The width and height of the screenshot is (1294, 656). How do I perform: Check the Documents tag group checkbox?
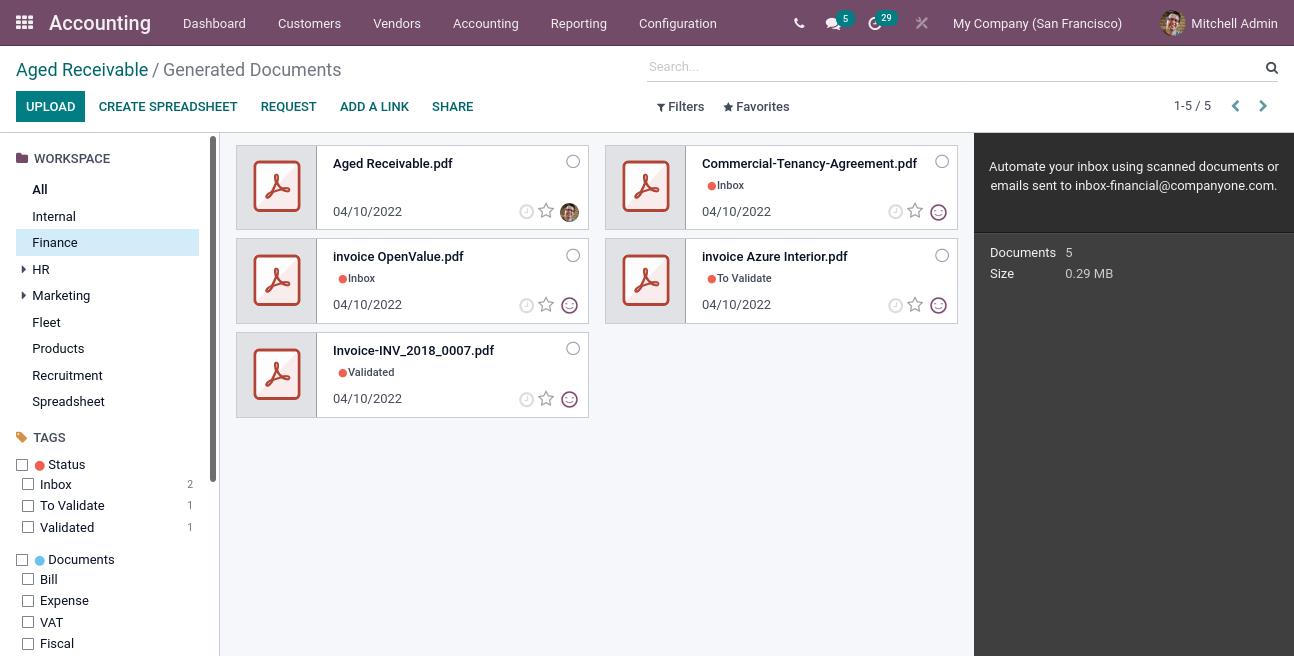[22, 560]
